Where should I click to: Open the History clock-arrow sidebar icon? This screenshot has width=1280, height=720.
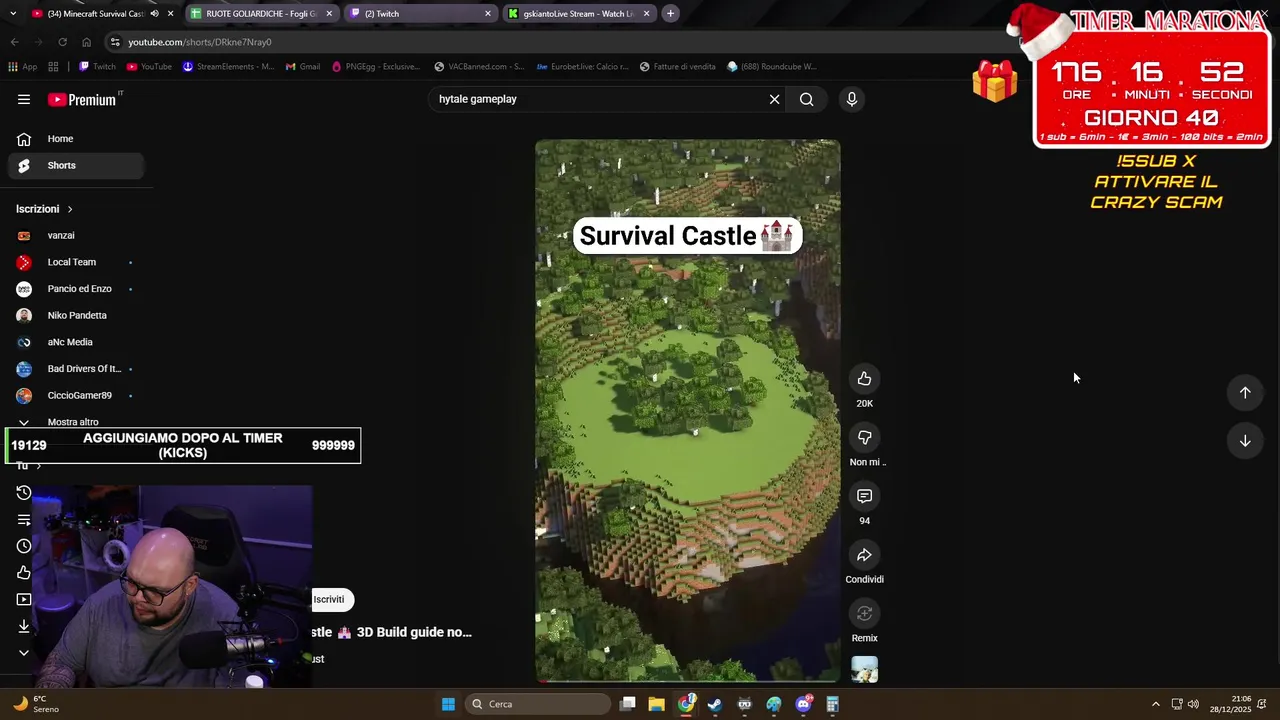tap(24, 493)
